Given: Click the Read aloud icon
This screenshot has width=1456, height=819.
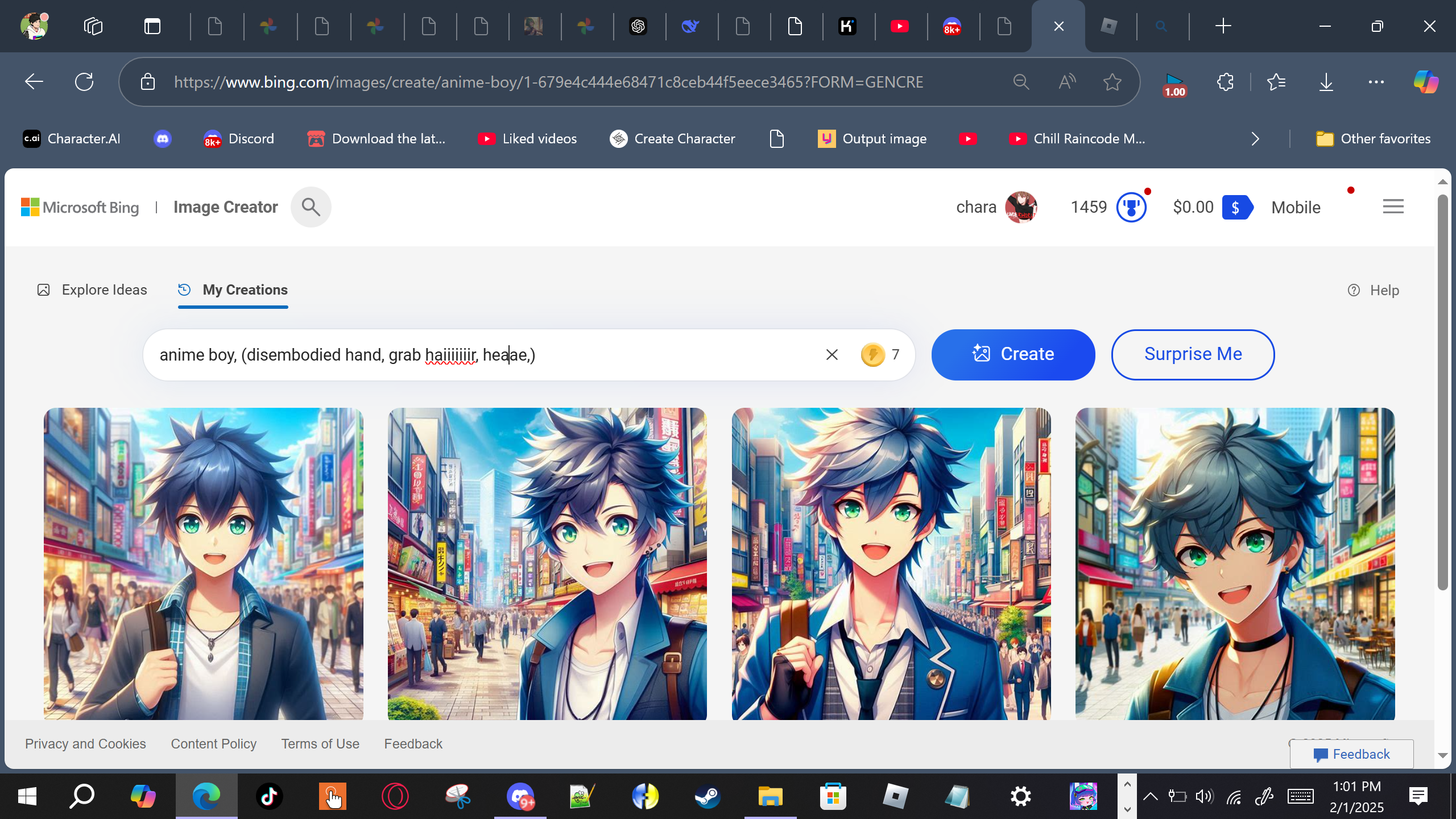Looking at the screenshot, I should pyautogui.click(x=1067, y=82).
